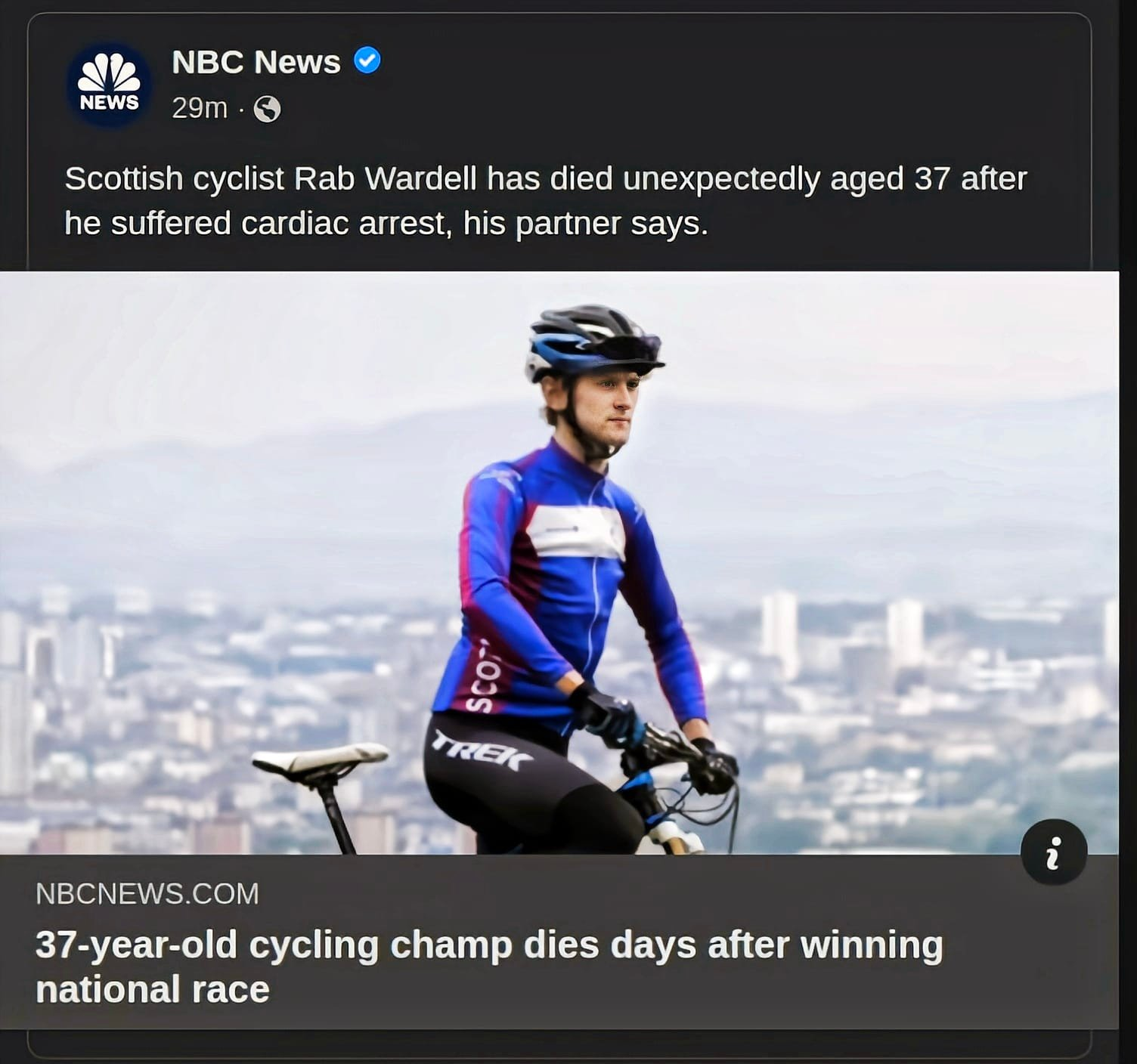Viewport: 1137px width, 1064px height.
Task: Click the NBCNEWS.COM source label
Action: click(x=147, y=894)
